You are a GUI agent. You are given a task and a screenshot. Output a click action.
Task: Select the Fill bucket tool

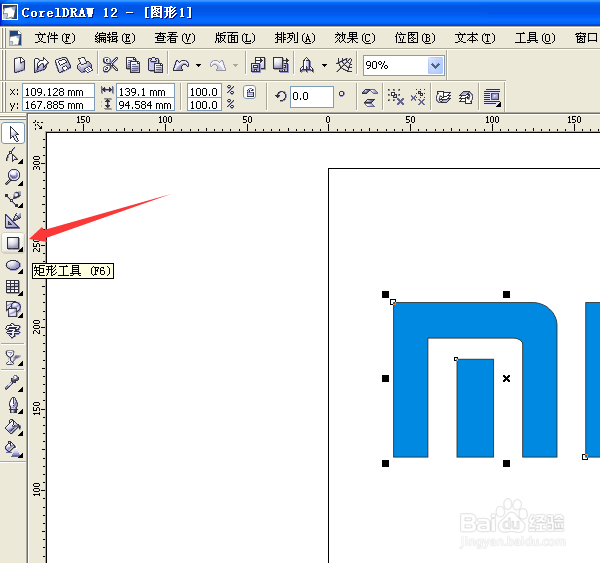tap(14, 426)
